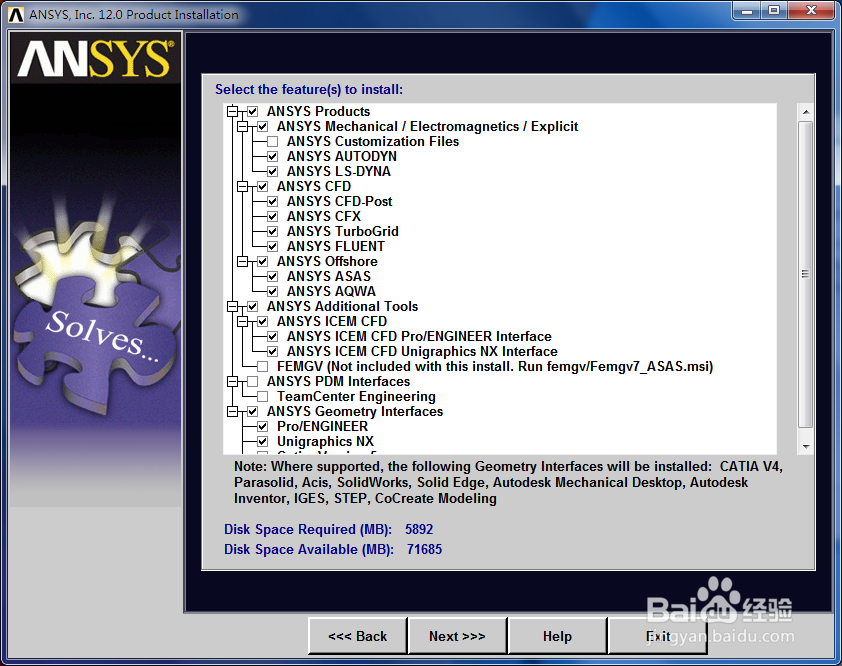Click the feature list scrollbar thumb

805,274
